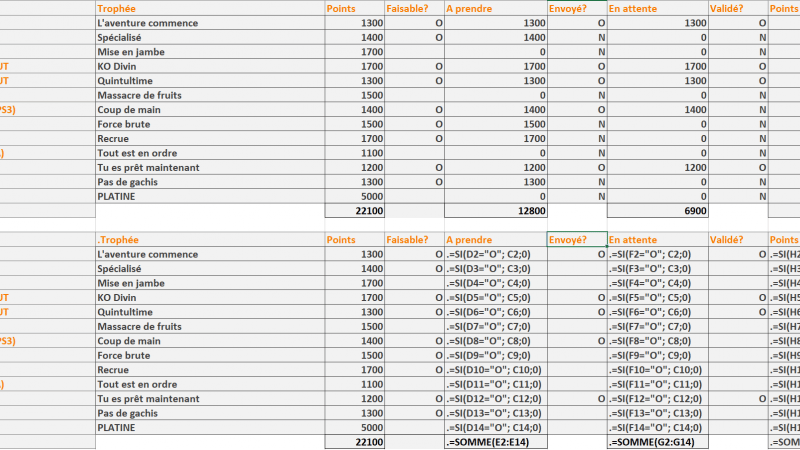Click the =SI(D12="O"; C12;0) formula
Viewport: 800px width, 450px height.
pyautogui.click(x=496, y=398)
